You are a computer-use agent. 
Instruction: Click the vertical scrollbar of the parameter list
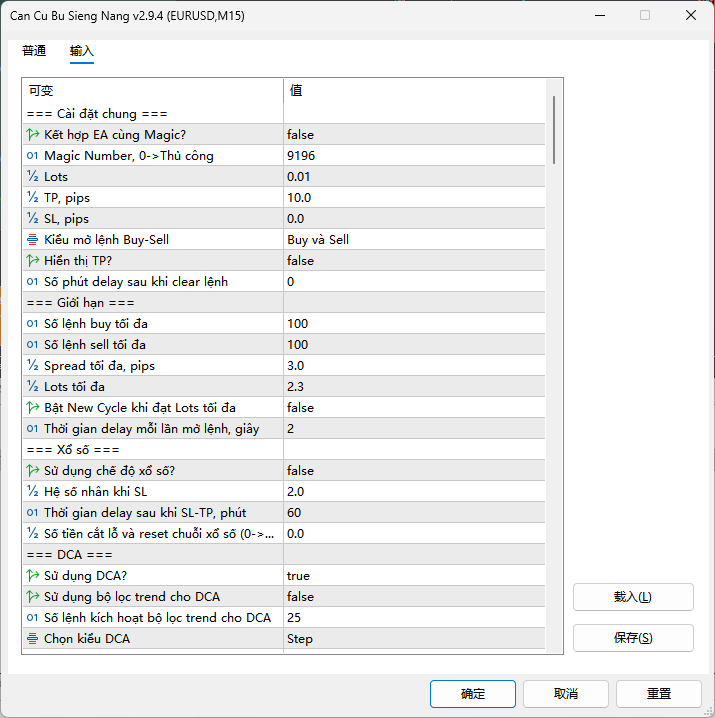(554, 130)
